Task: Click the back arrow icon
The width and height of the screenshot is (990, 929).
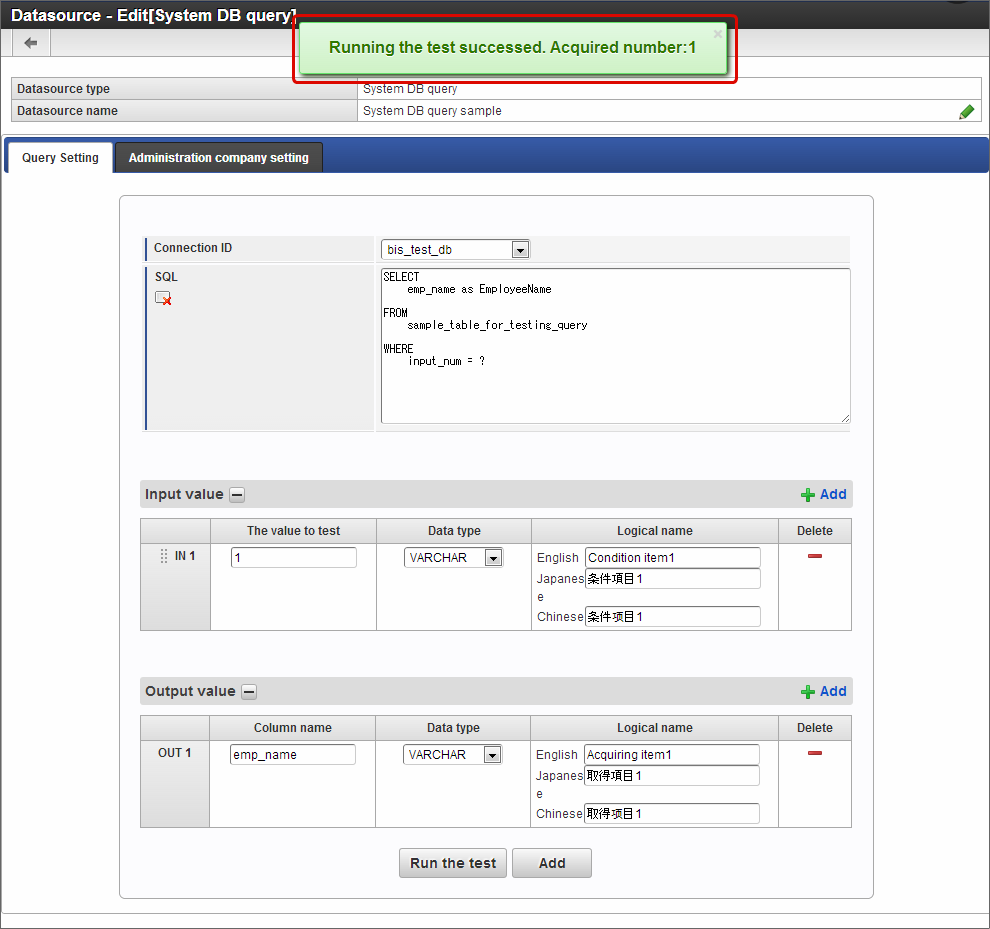Action: point(30,43)
